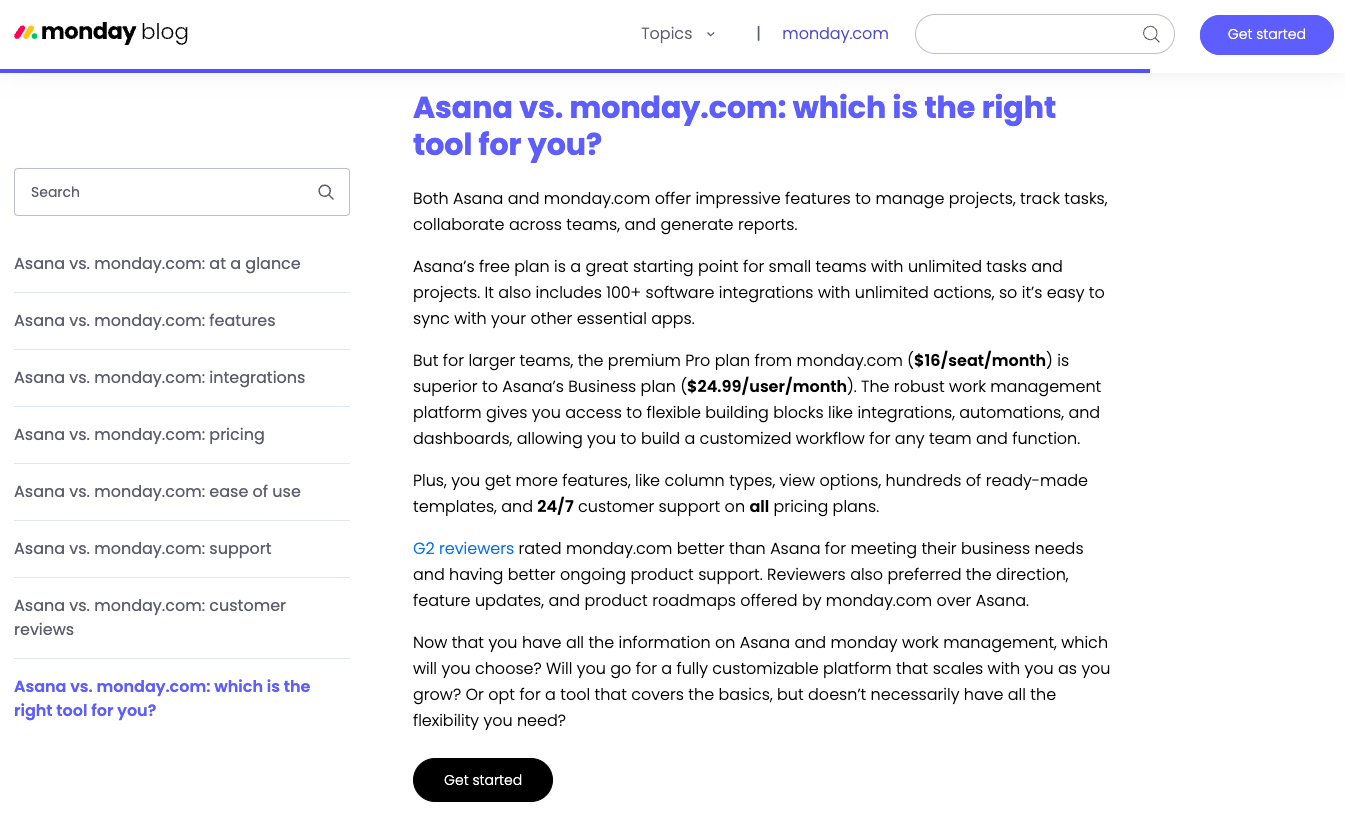Open the monday.com header link

coord(835,34)
